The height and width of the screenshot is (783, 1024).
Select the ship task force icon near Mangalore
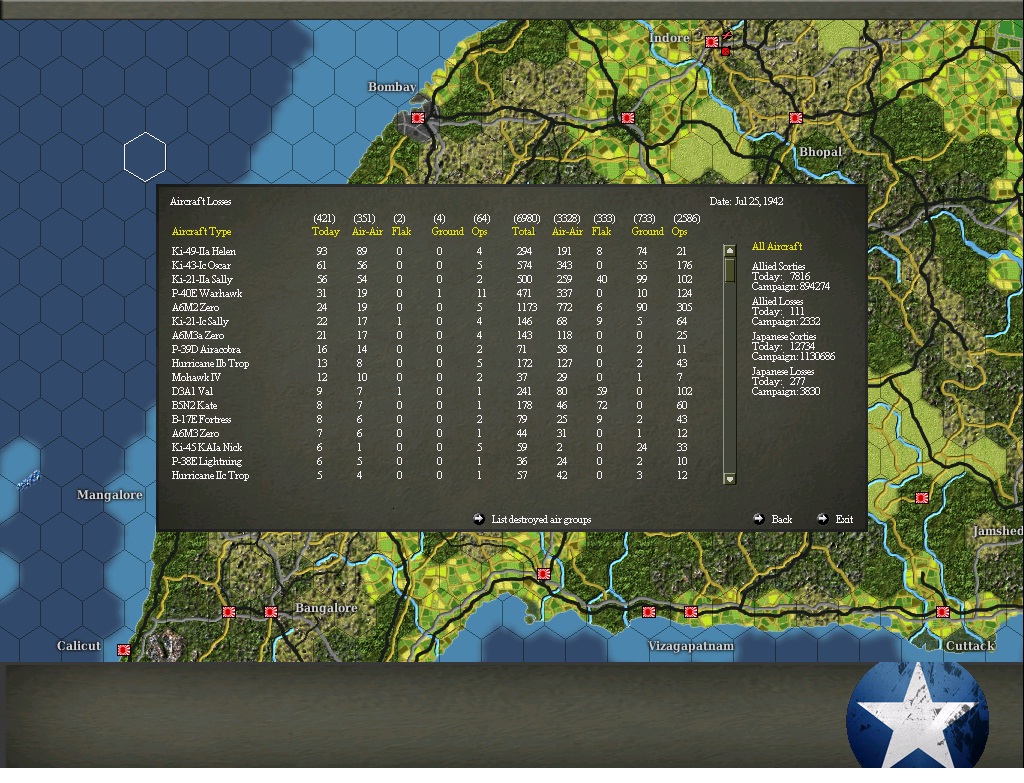(29, 480)
